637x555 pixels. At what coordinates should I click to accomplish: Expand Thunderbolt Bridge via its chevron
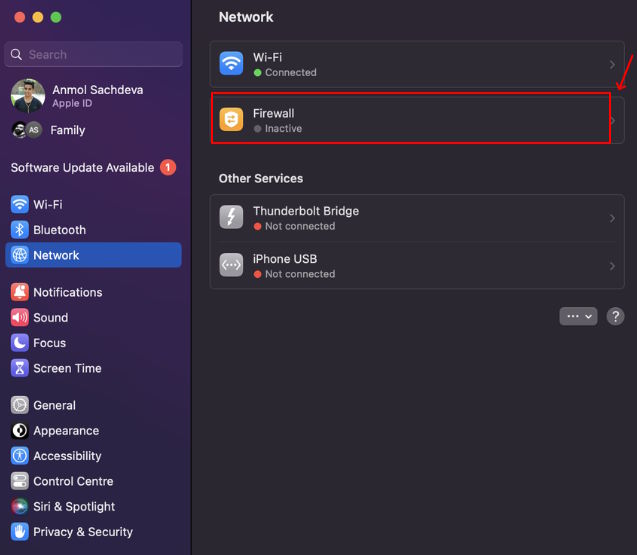pyautogui.click(x=612, y=218)
